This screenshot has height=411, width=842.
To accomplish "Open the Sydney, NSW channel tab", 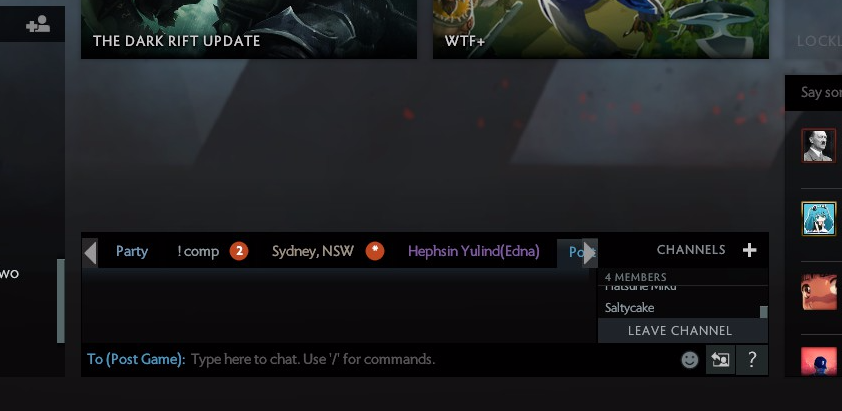I will tap(313, 251).
